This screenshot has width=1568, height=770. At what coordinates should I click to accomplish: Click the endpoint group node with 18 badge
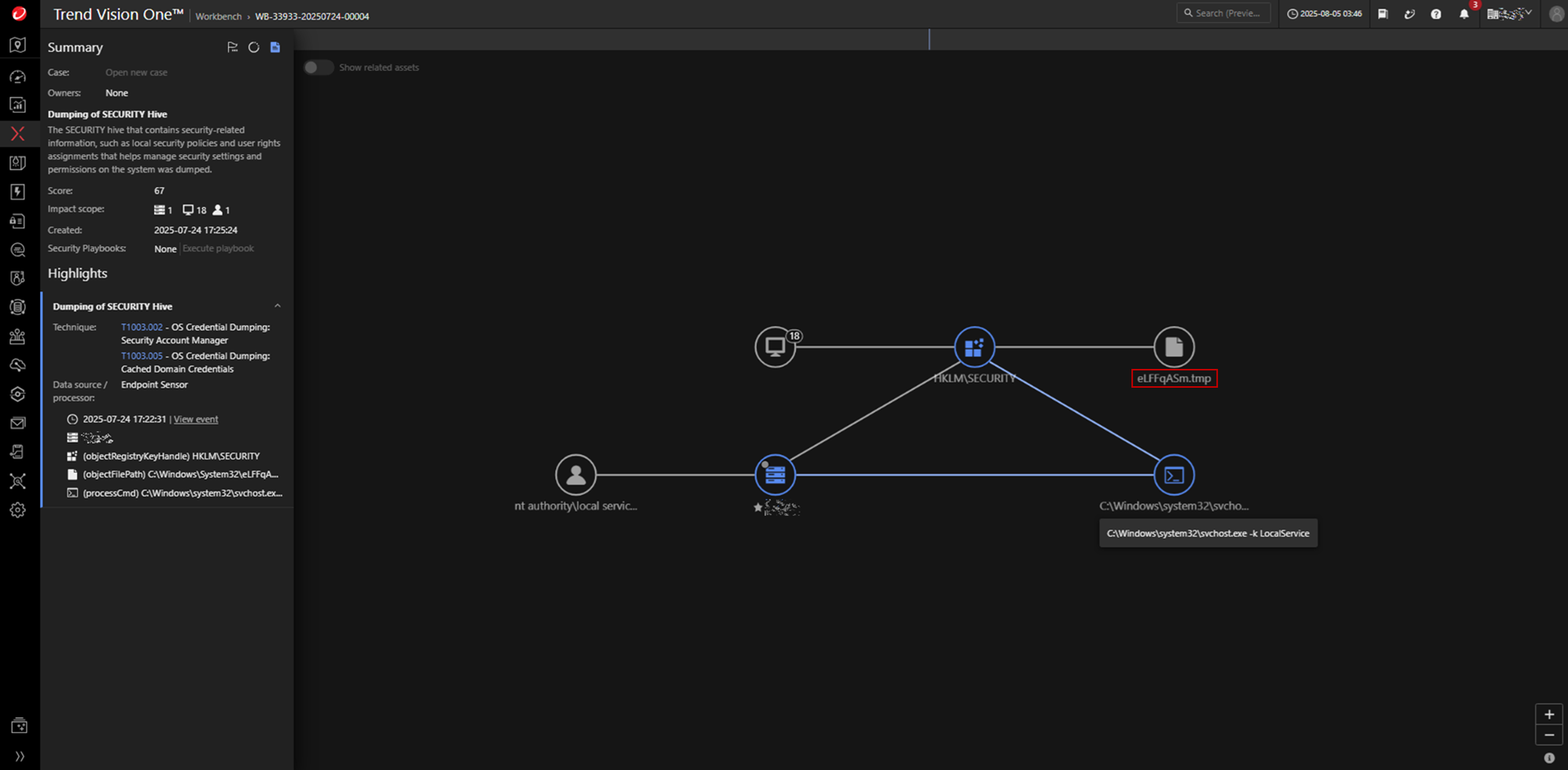(775, 347)
